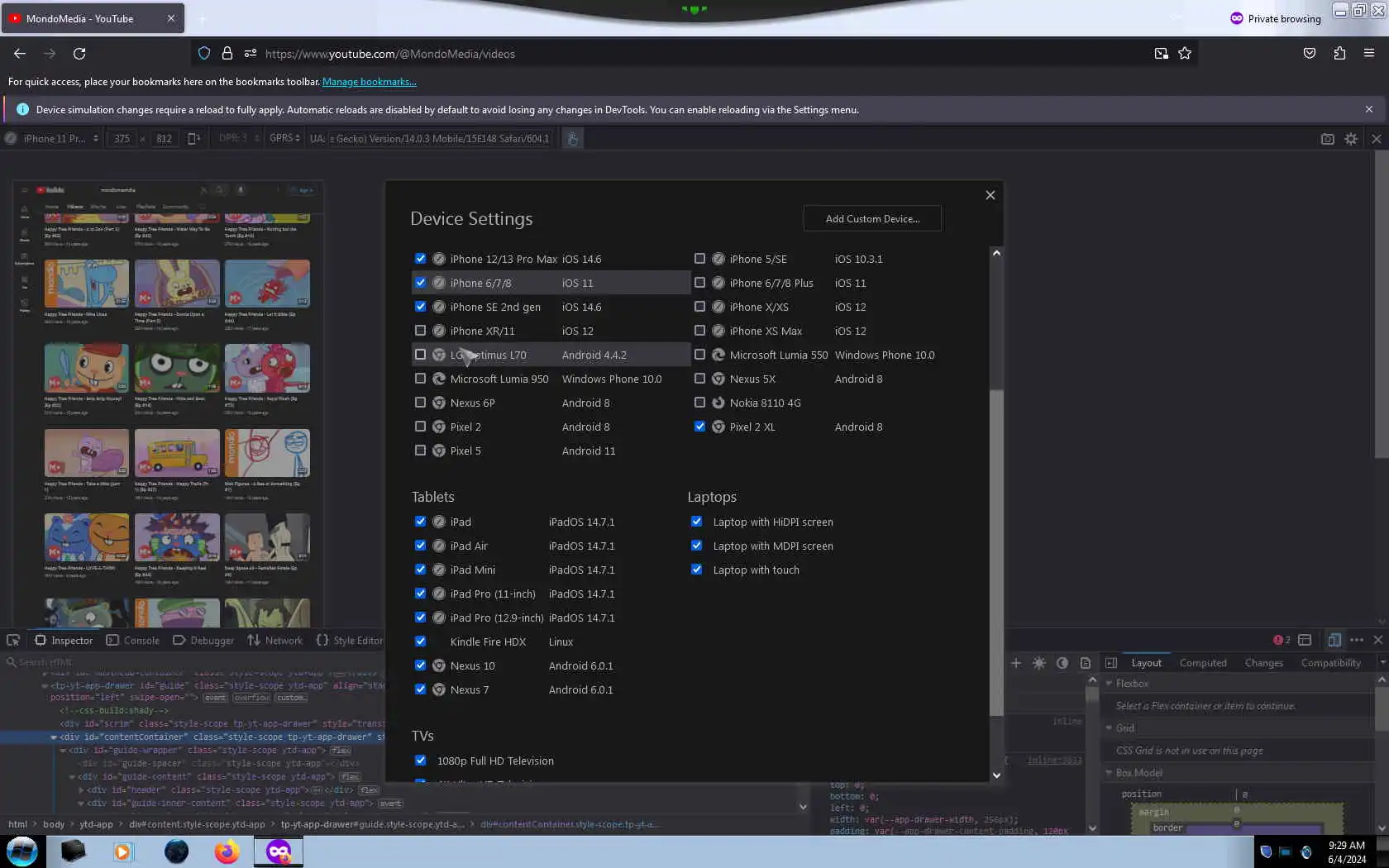
Task: Dismiss the device simulation notification
Action: 1369,109
